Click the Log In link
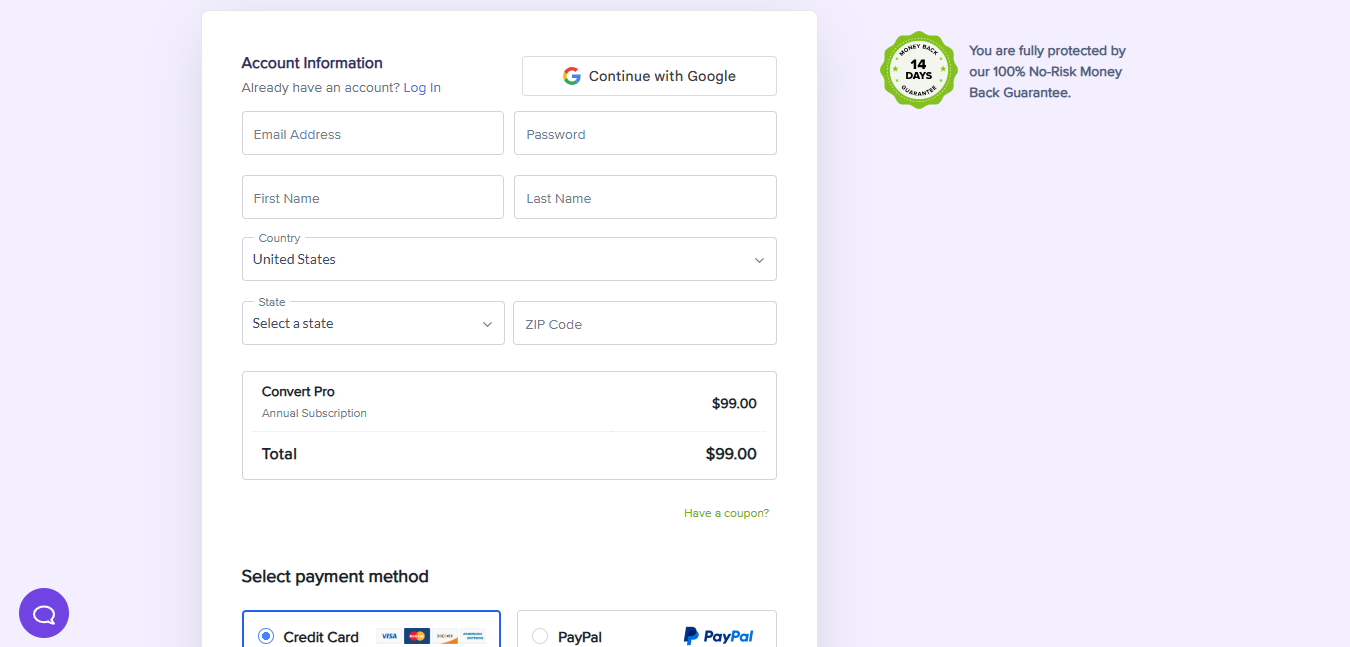The image size is (1350, 647). click(422, 87)
